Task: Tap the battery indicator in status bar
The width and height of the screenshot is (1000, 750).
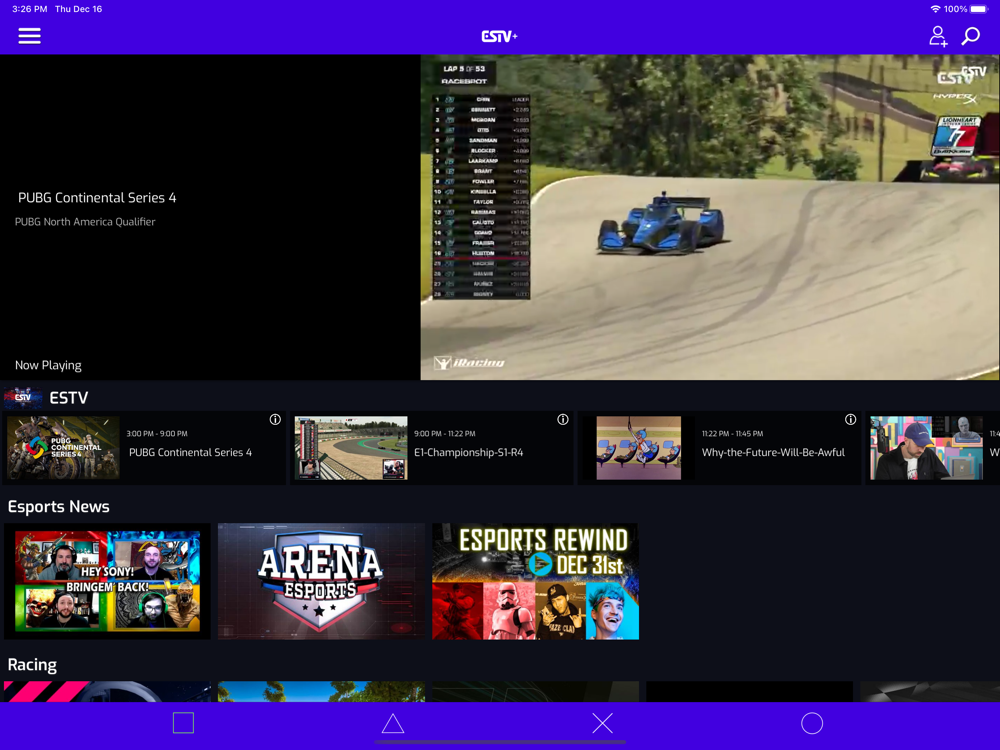Action: (x=978, y=9)
